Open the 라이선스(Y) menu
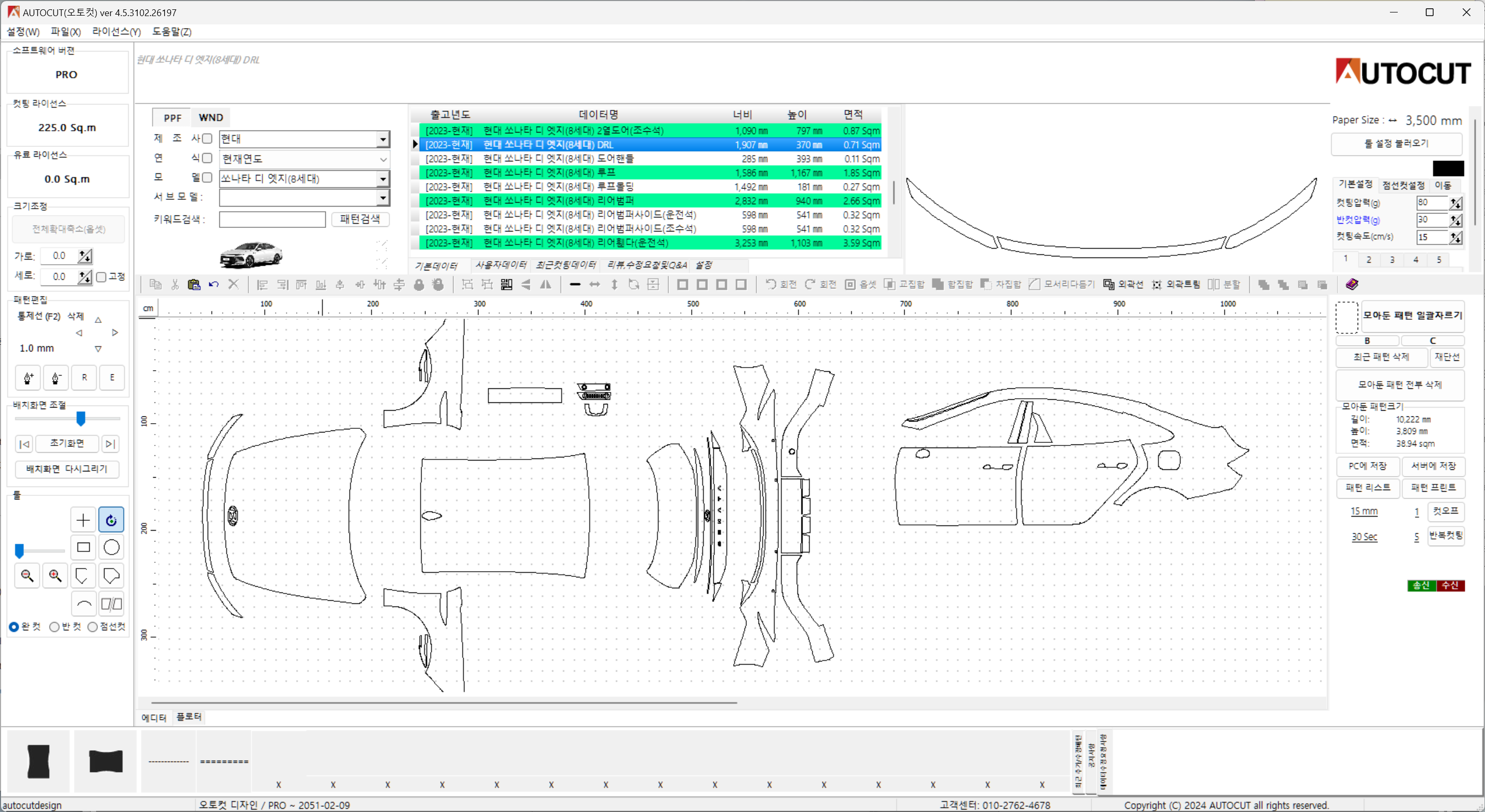The width and height of the screenshot is (1485, 812). (x=116, y=32)
